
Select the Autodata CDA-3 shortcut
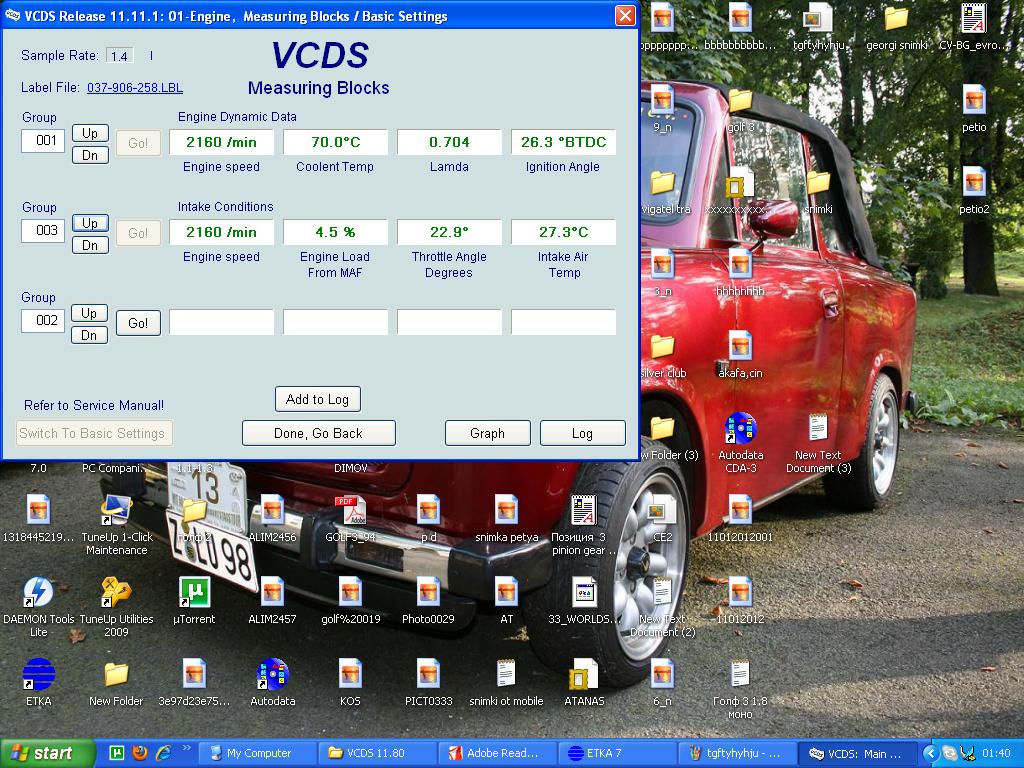click(740, 429)
